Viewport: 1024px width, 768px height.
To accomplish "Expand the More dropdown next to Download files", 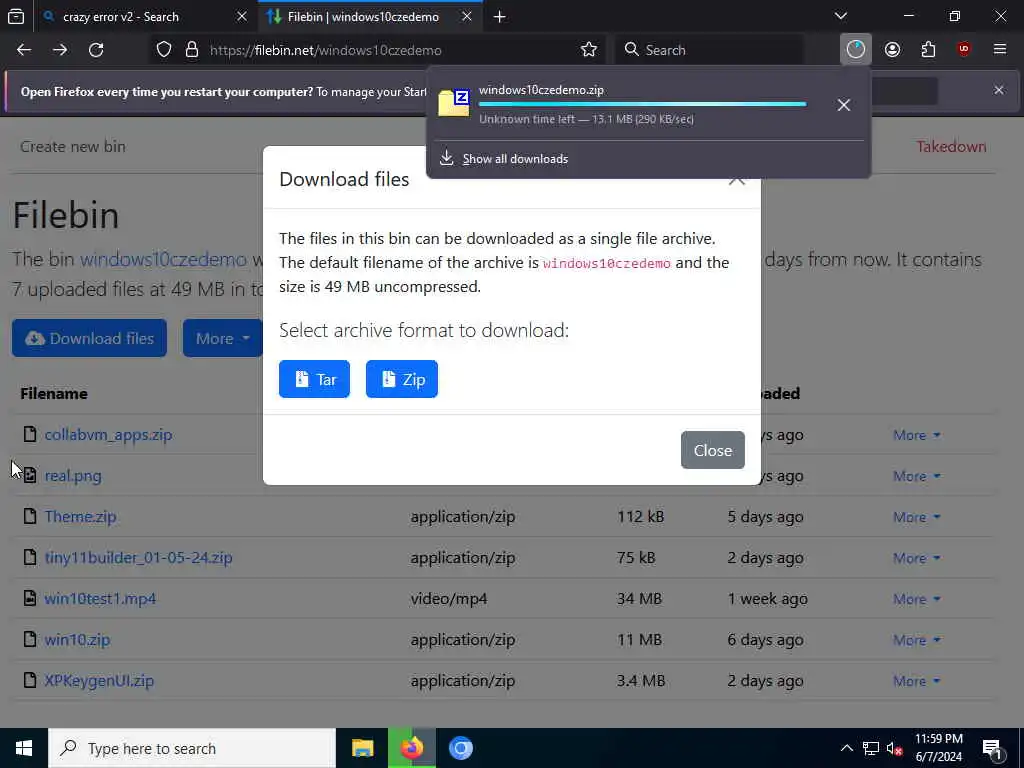I will click(x=223, y=338).
